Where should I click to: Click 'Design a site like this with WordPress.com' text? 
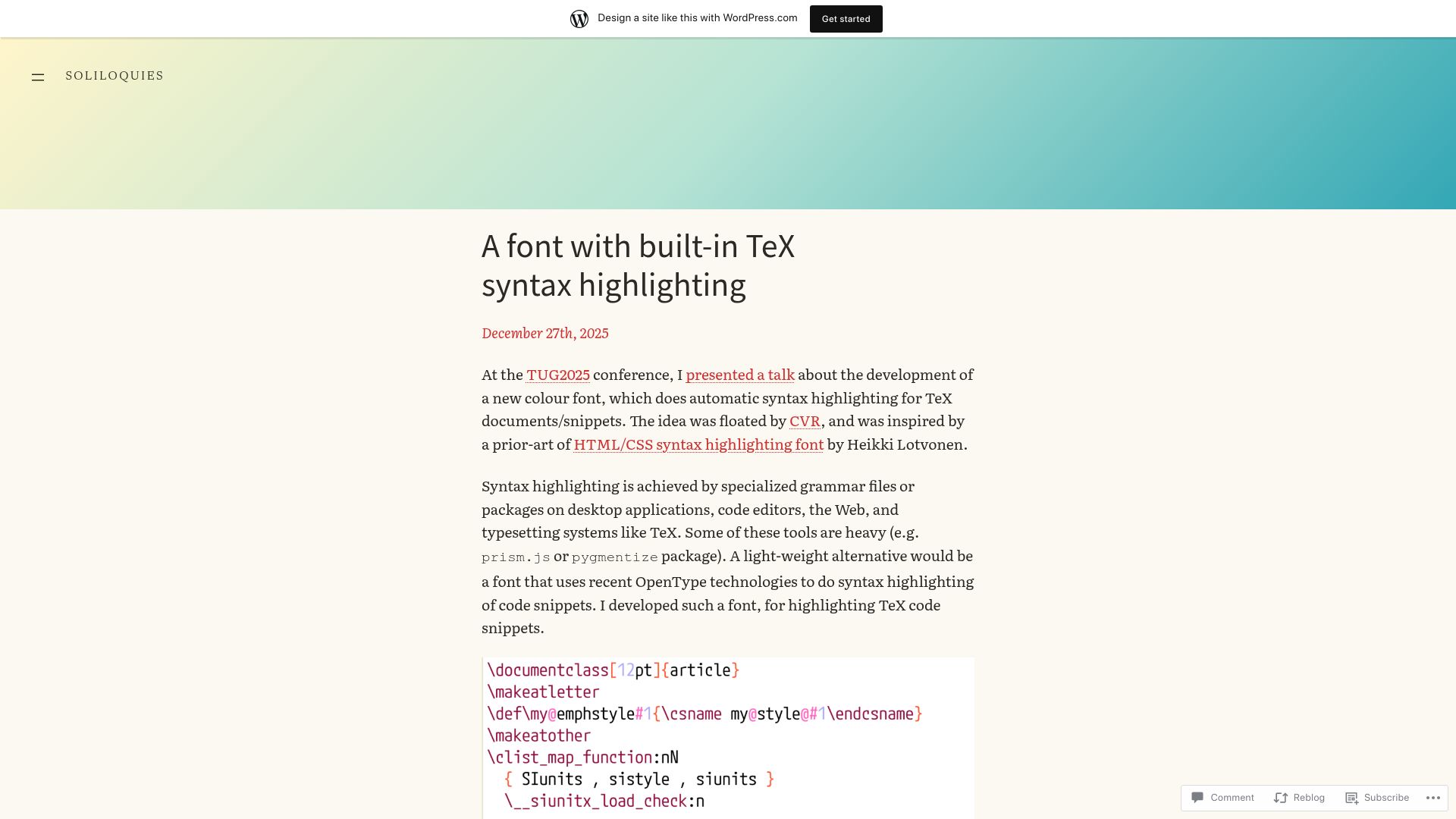click(698, 18)
